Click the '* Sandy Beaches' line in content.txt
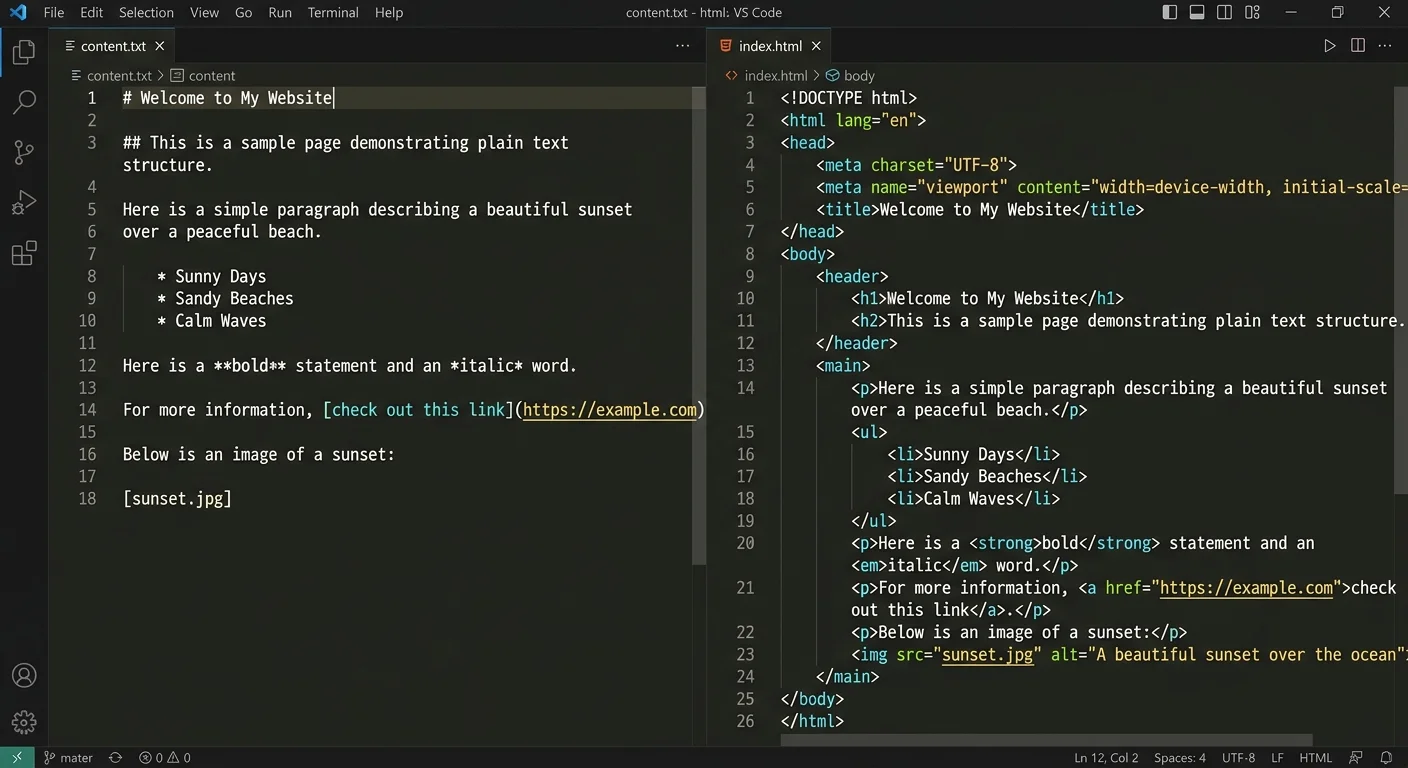Screen dimensions: 1408x768 tap(225, 299)
